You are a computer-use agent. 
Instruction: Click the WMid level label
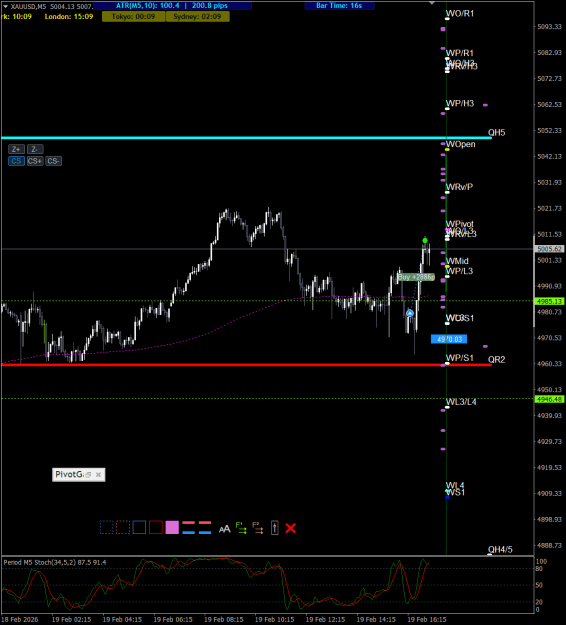tap(457, 261)
